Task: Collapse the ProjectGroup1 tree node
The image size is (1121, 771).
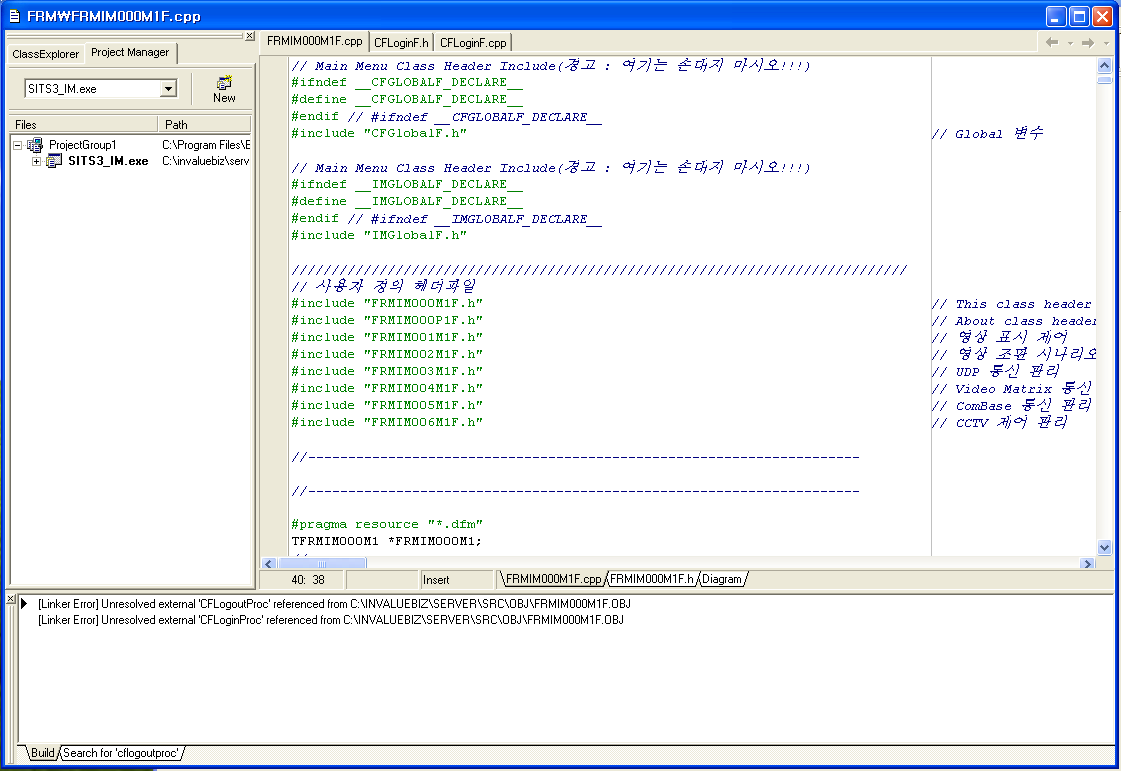Action: point(18,145)
